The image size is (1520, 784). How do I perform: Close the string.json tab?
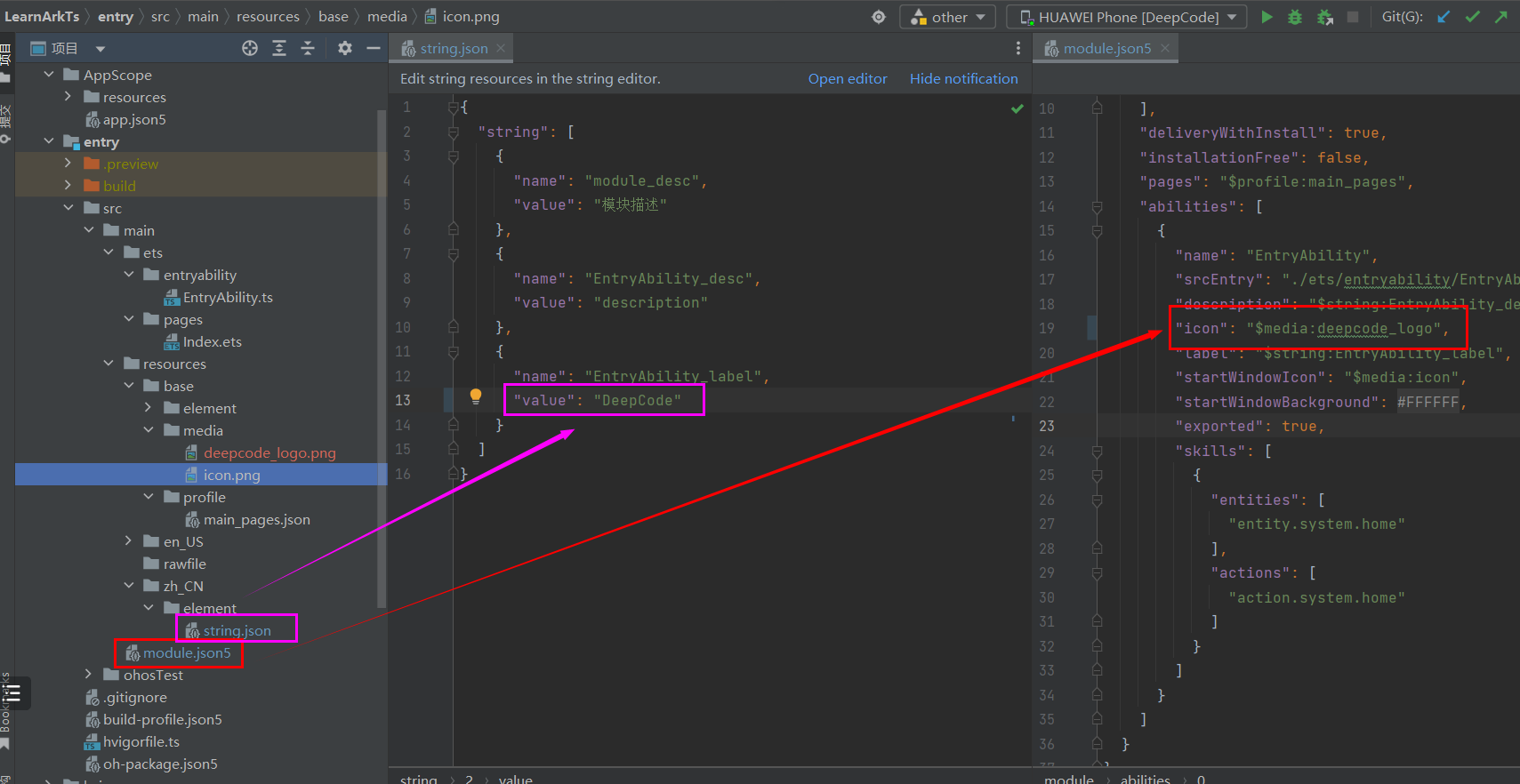(501, 48)
